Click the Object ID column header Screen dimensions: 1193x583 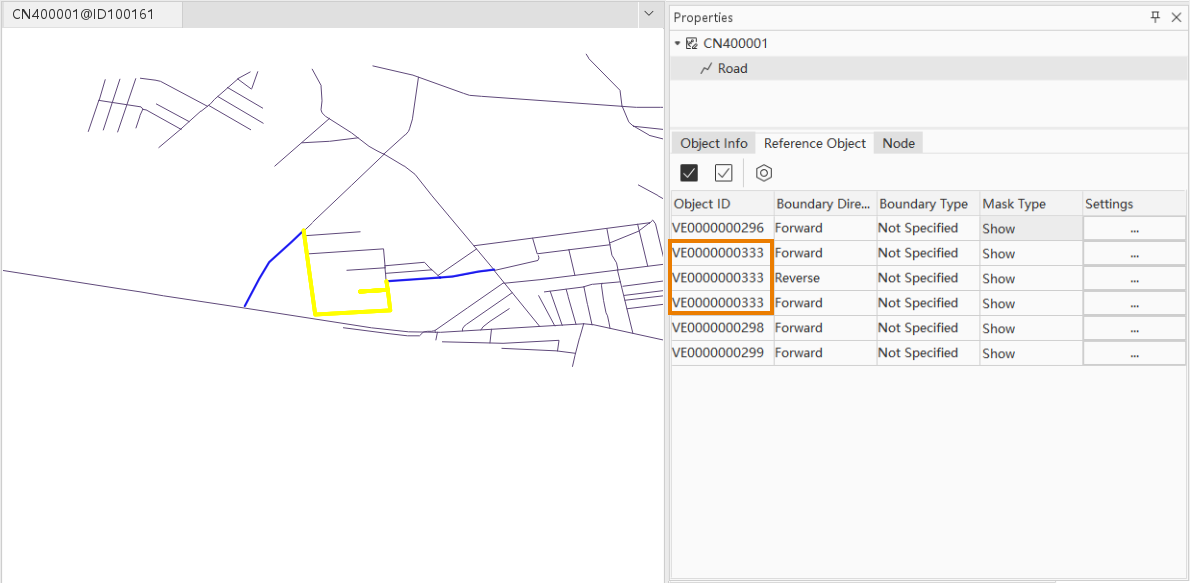[x=721, y=204]
